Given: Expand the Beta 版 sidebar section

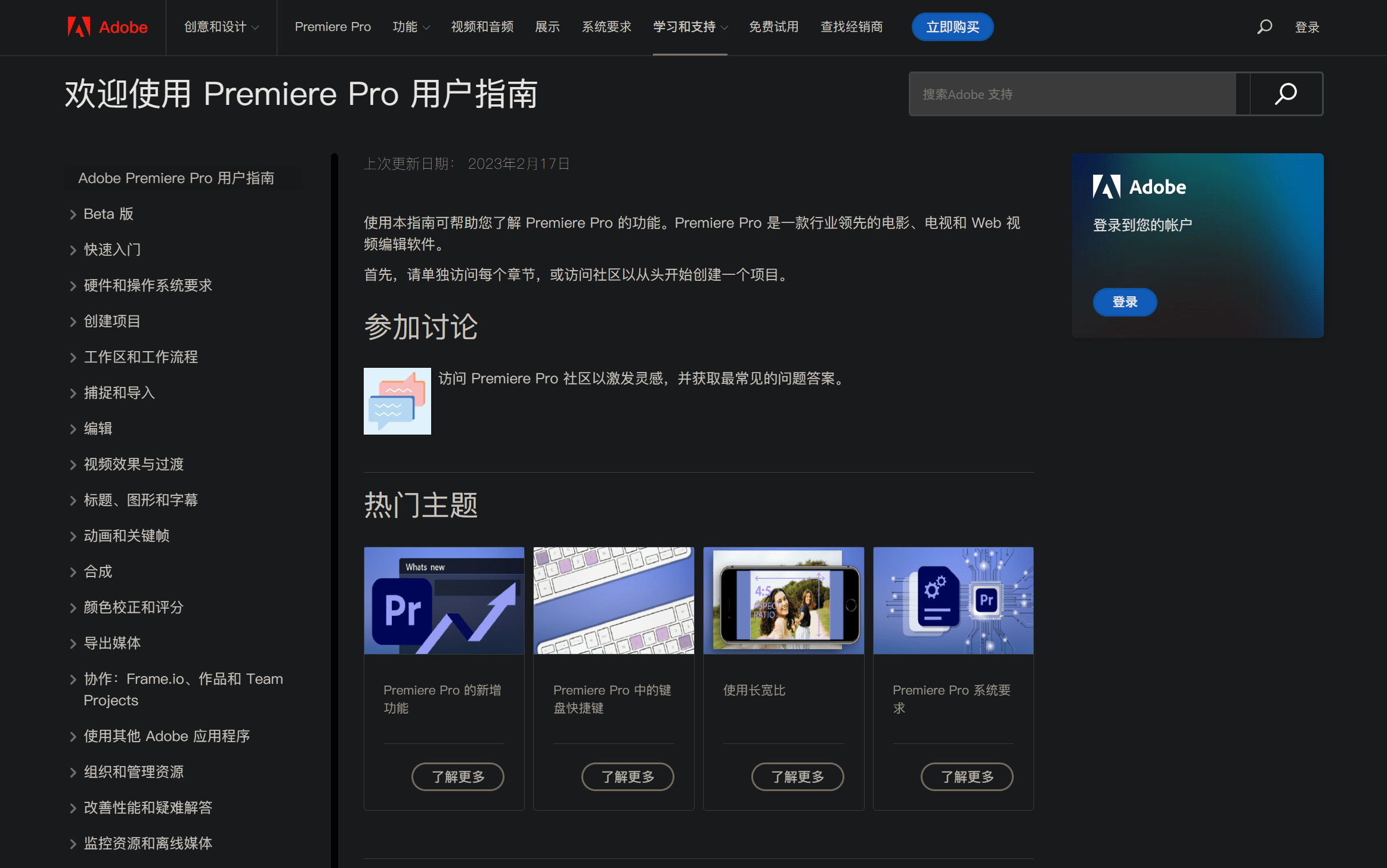Looking at the screenshot, I should click(x=108, y=213).
